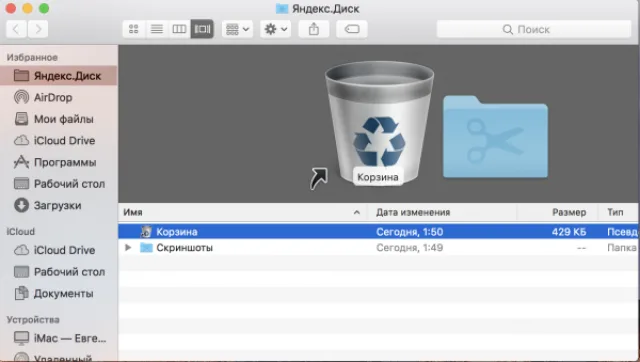
Task: Switch to icon view mode
Action: (x=133, y=29)
